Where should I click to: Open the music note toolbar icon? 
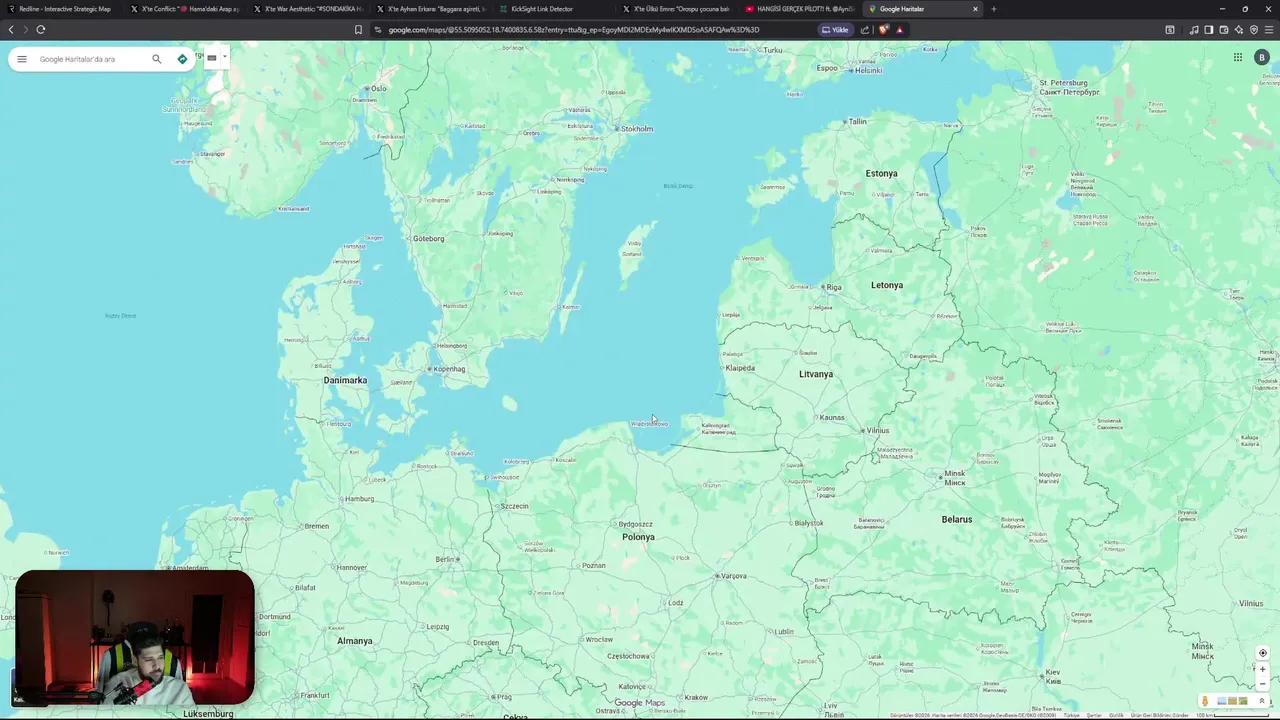[1194, 29]
